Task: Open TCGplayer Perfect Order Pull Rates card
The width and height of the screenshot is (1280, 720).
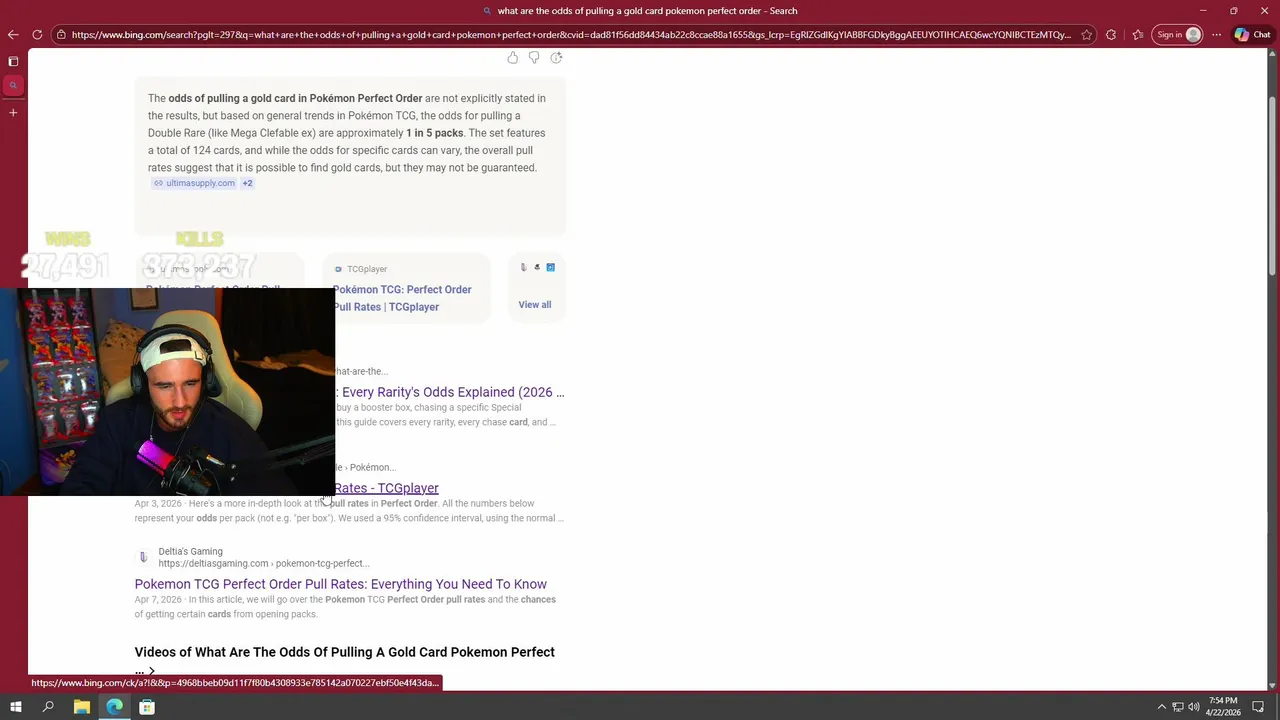Action: [x=406, y=288]
